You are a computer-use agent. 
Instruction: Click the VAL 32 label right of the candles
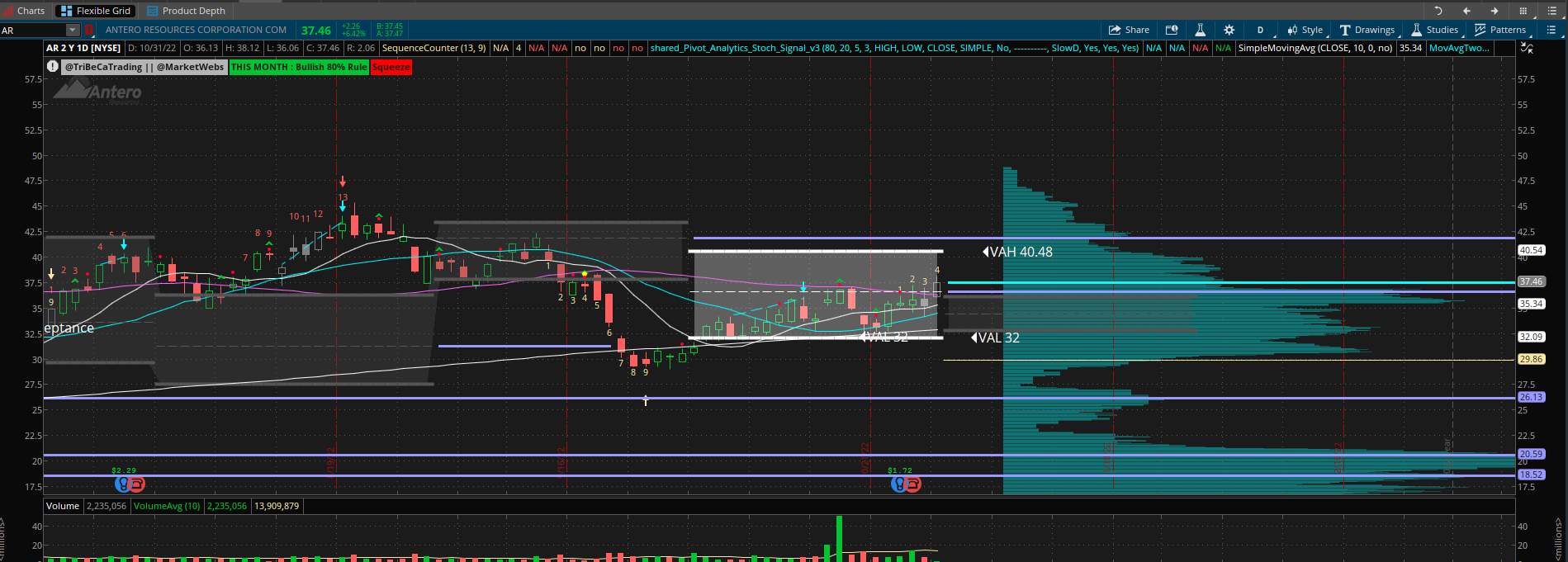pos(995,338)
